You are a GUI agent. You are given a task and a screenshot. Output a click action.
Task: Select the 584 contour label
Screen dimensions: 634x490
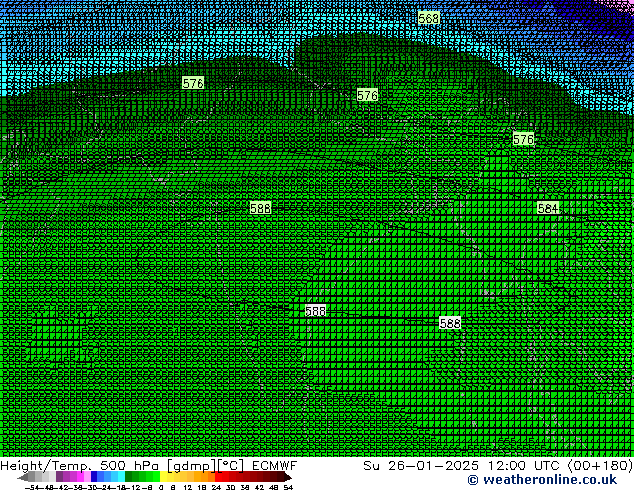548,208
